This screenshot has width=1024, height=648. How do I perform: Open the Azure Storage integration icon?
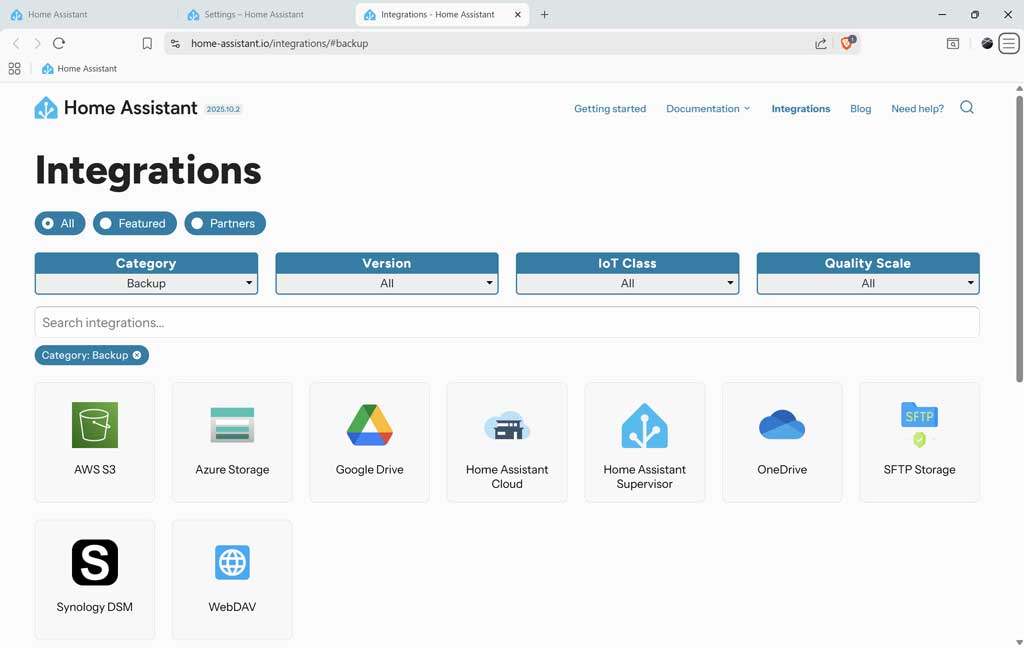[x=232, y=425]
